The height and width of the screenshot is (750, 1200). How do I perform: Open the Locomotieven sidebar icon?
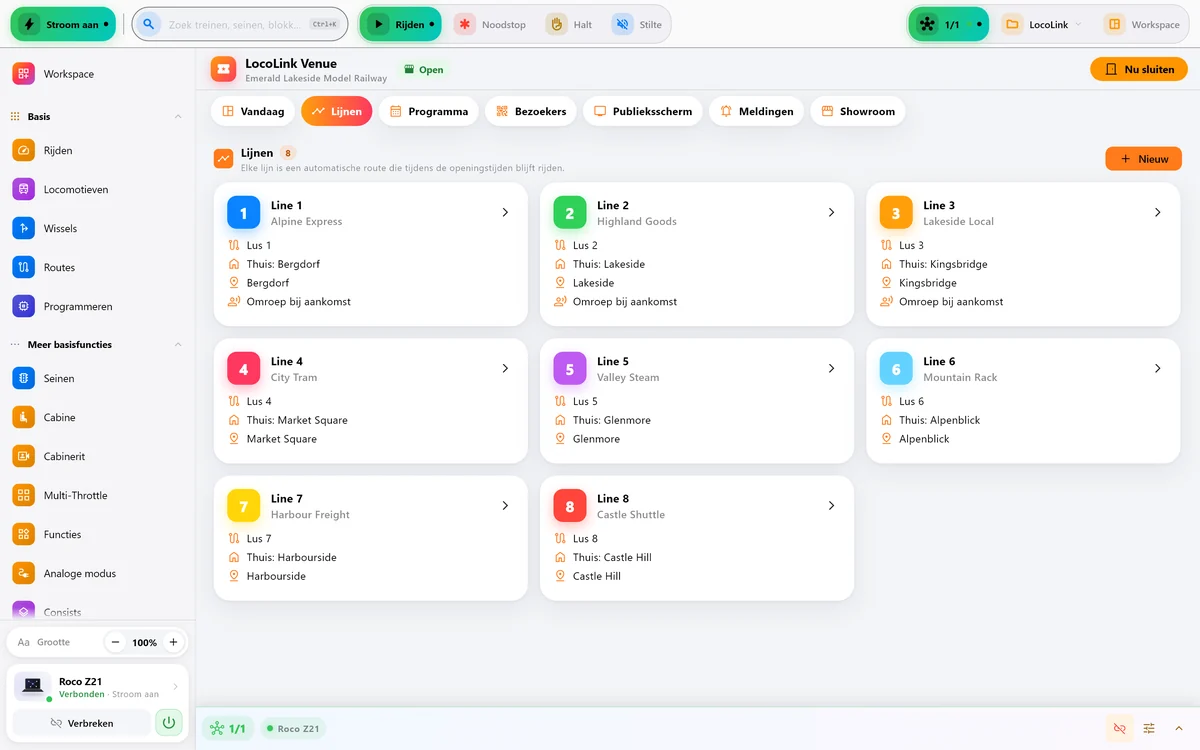pos(23,189)
